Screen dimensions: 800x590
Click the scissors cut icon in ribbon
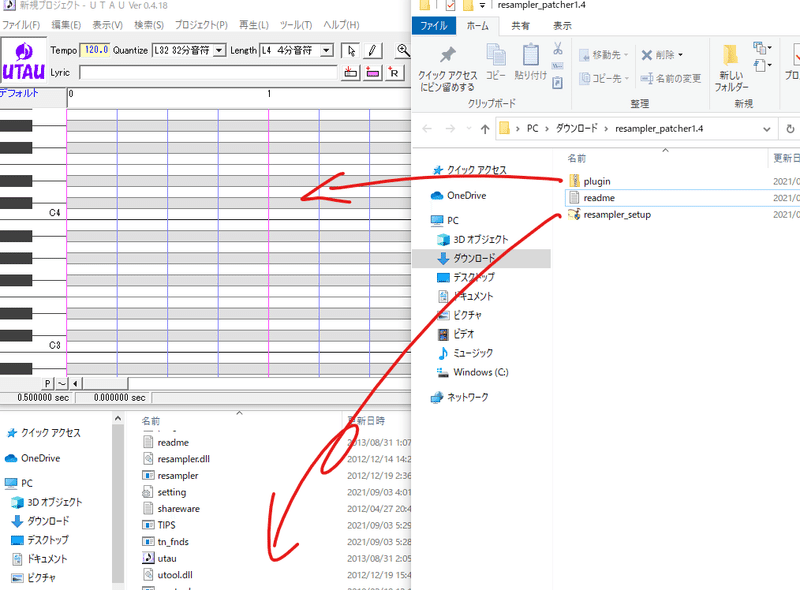(558, 49)
